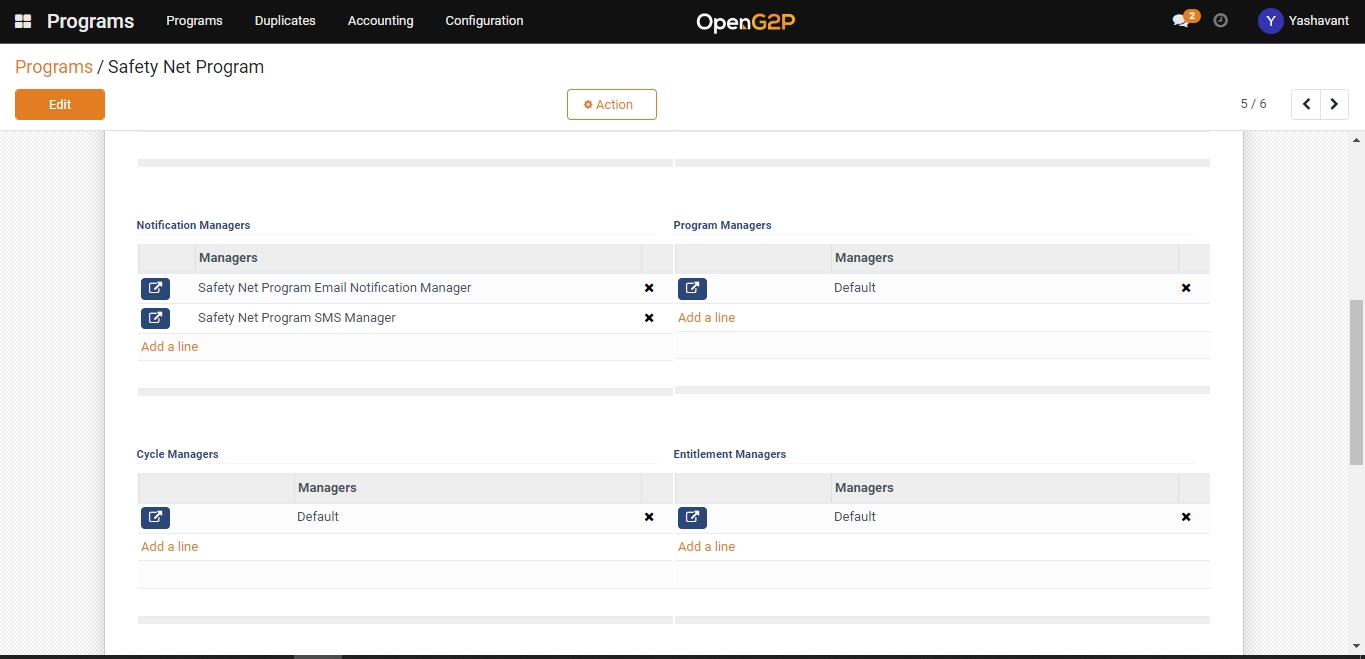Delete the SMS Manager row
Image resolution: width=1365 pixels, height=659 pixels.
coord(649,318)
